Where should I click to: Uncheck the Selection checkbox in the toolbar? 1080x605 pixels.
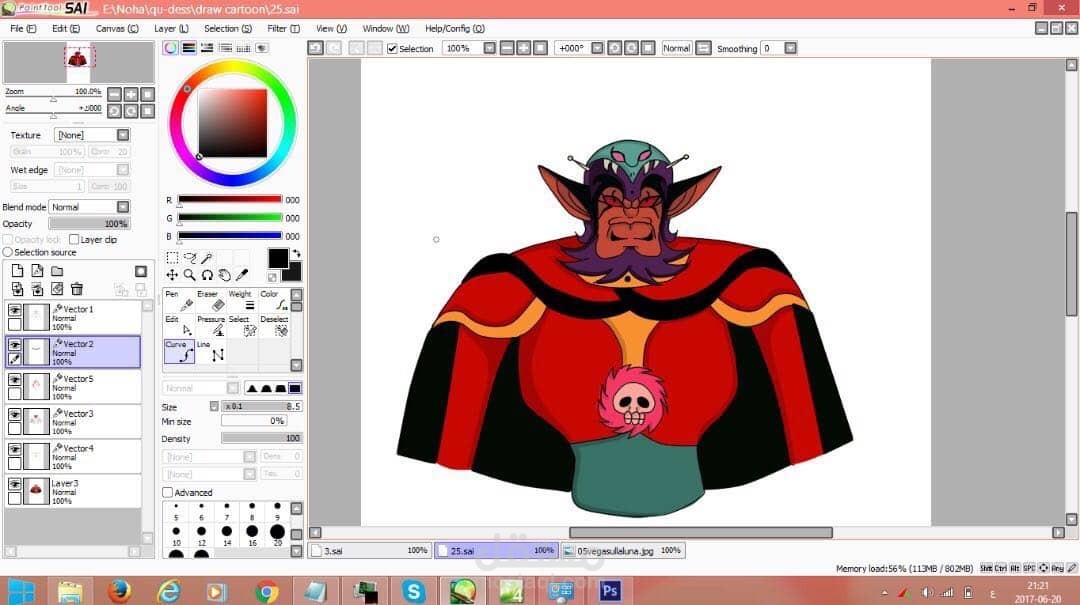(x=393, y=49)
